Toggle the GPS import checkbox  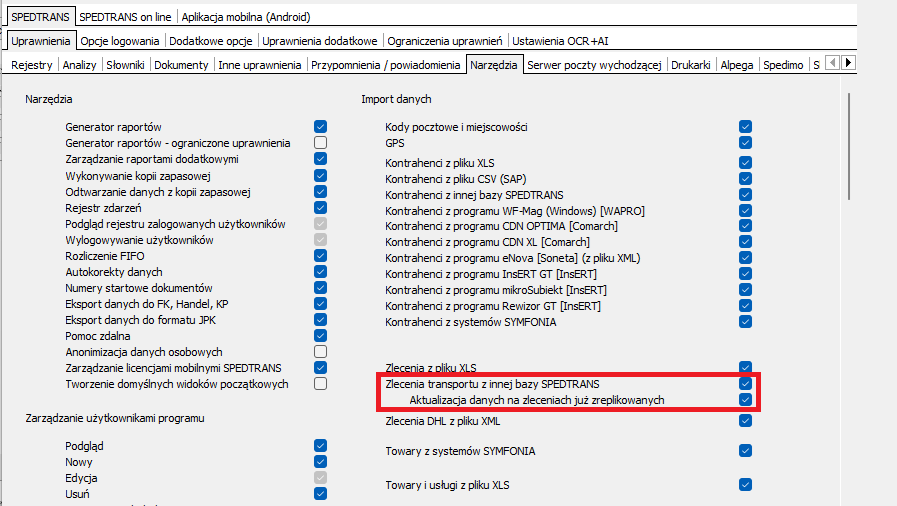click(x=746, y=143)
